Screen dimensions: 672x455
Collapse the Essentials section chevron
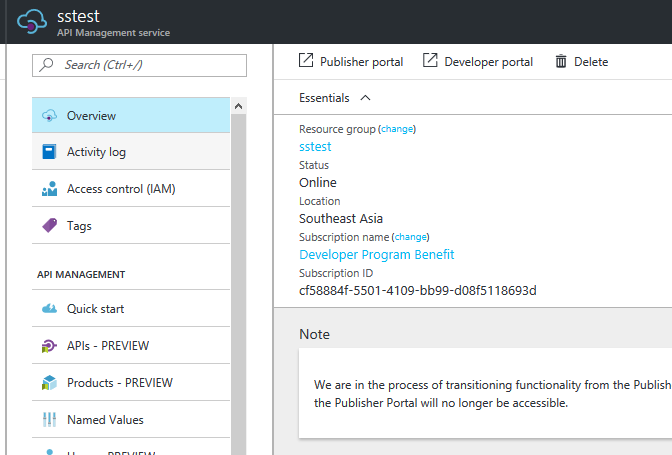coord(365,98)
